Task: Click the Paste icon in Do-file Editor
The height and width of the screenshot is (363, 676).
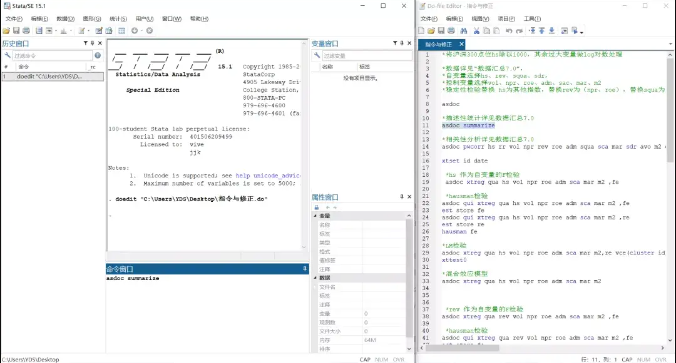Action: [496, 31]
